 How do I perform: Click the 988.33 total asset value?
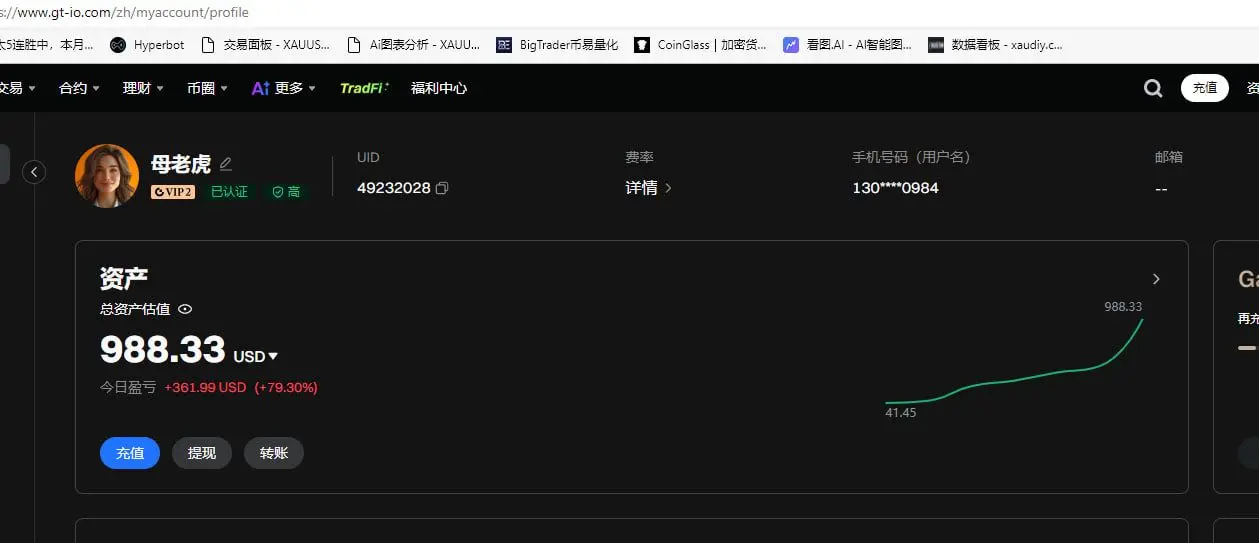tap(163, 350)
